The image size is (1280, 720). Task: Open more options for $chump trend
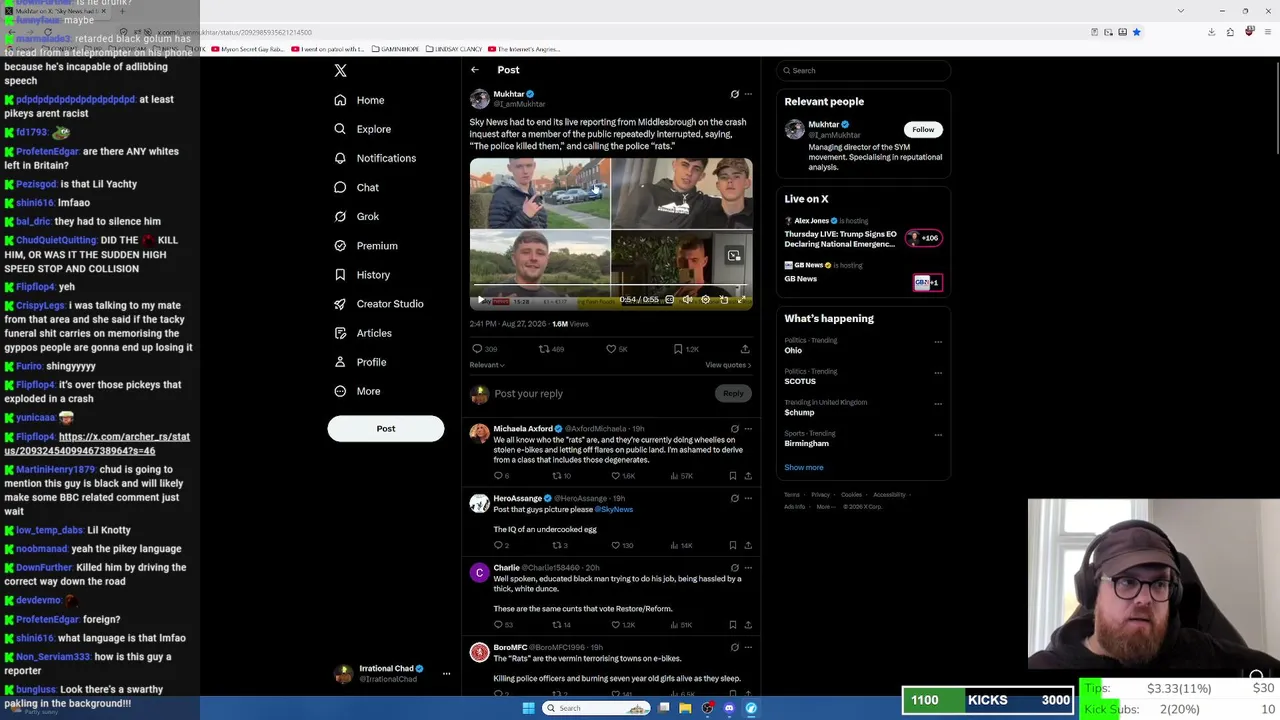(938, 404)
